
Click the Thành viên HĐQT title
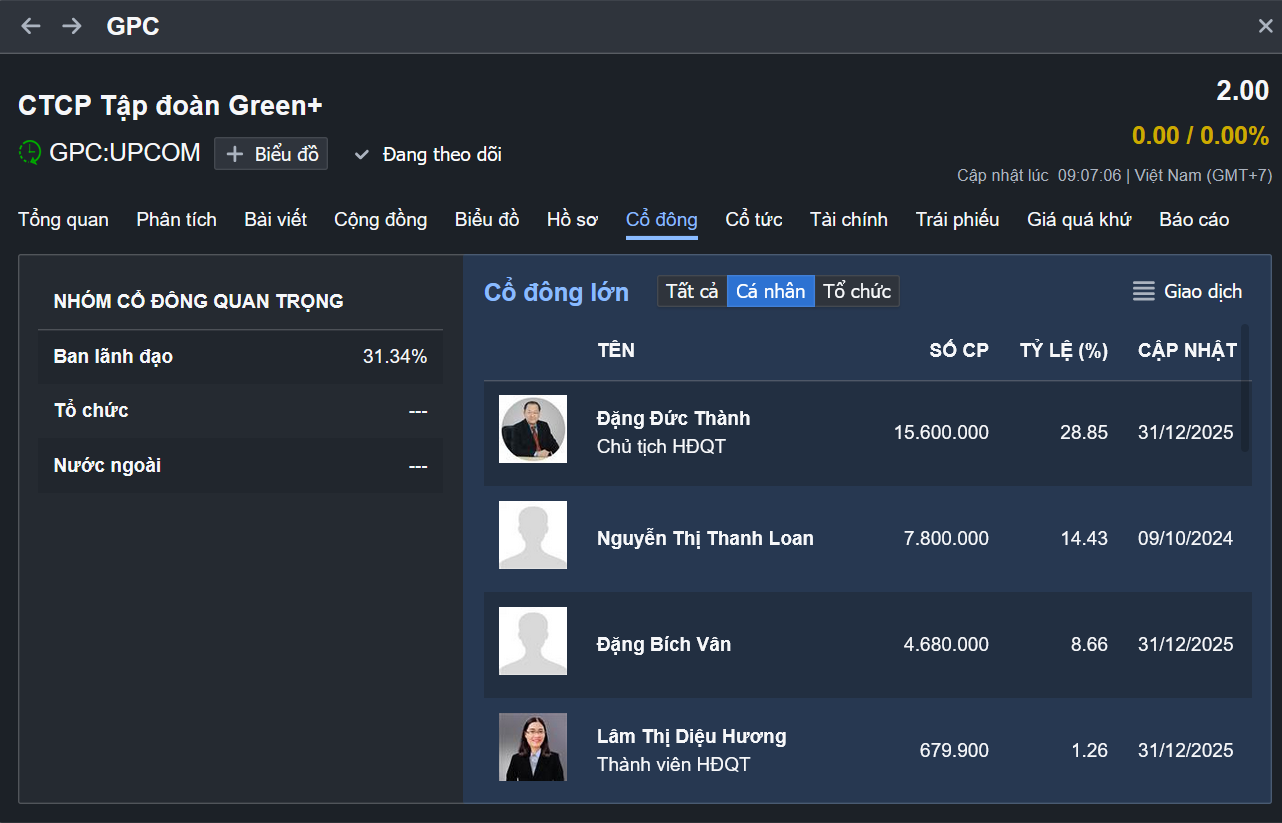click(x=673, y=764)
